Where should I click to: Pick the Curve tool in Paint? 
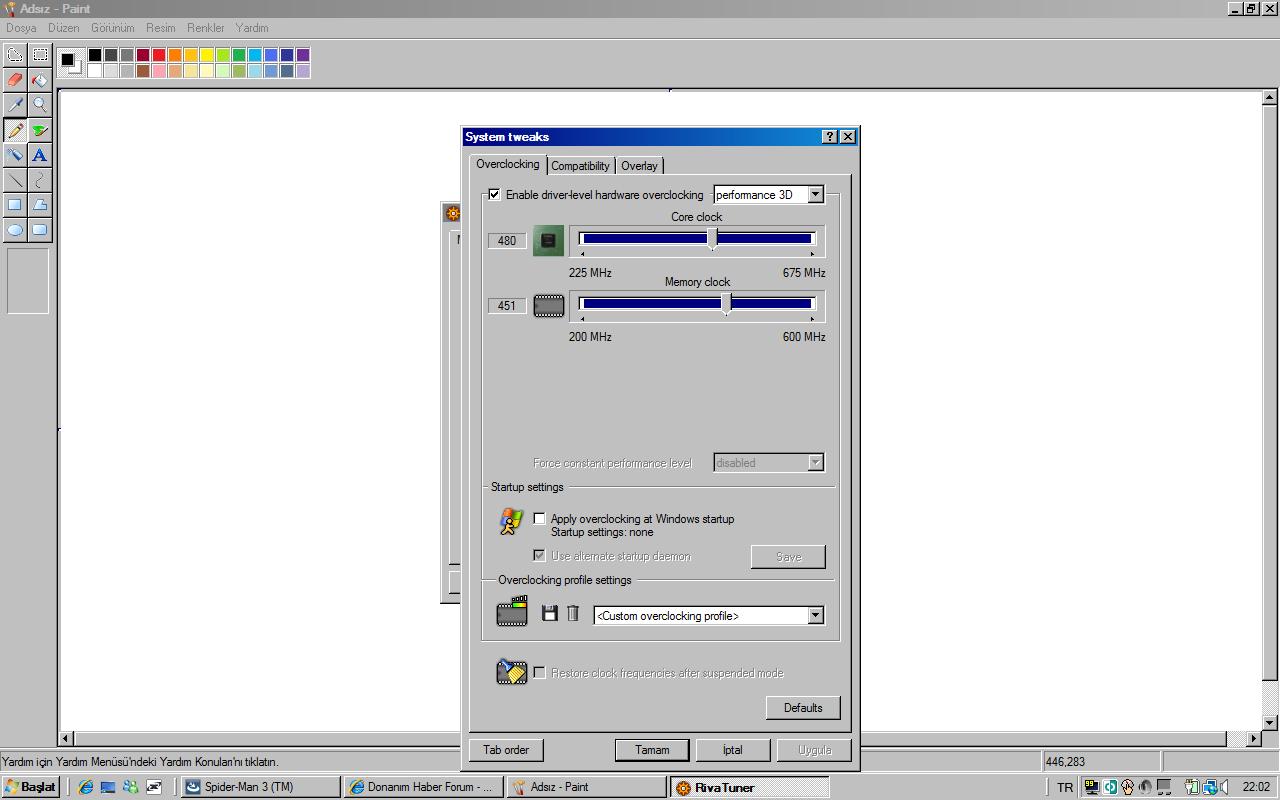point(40,180)
